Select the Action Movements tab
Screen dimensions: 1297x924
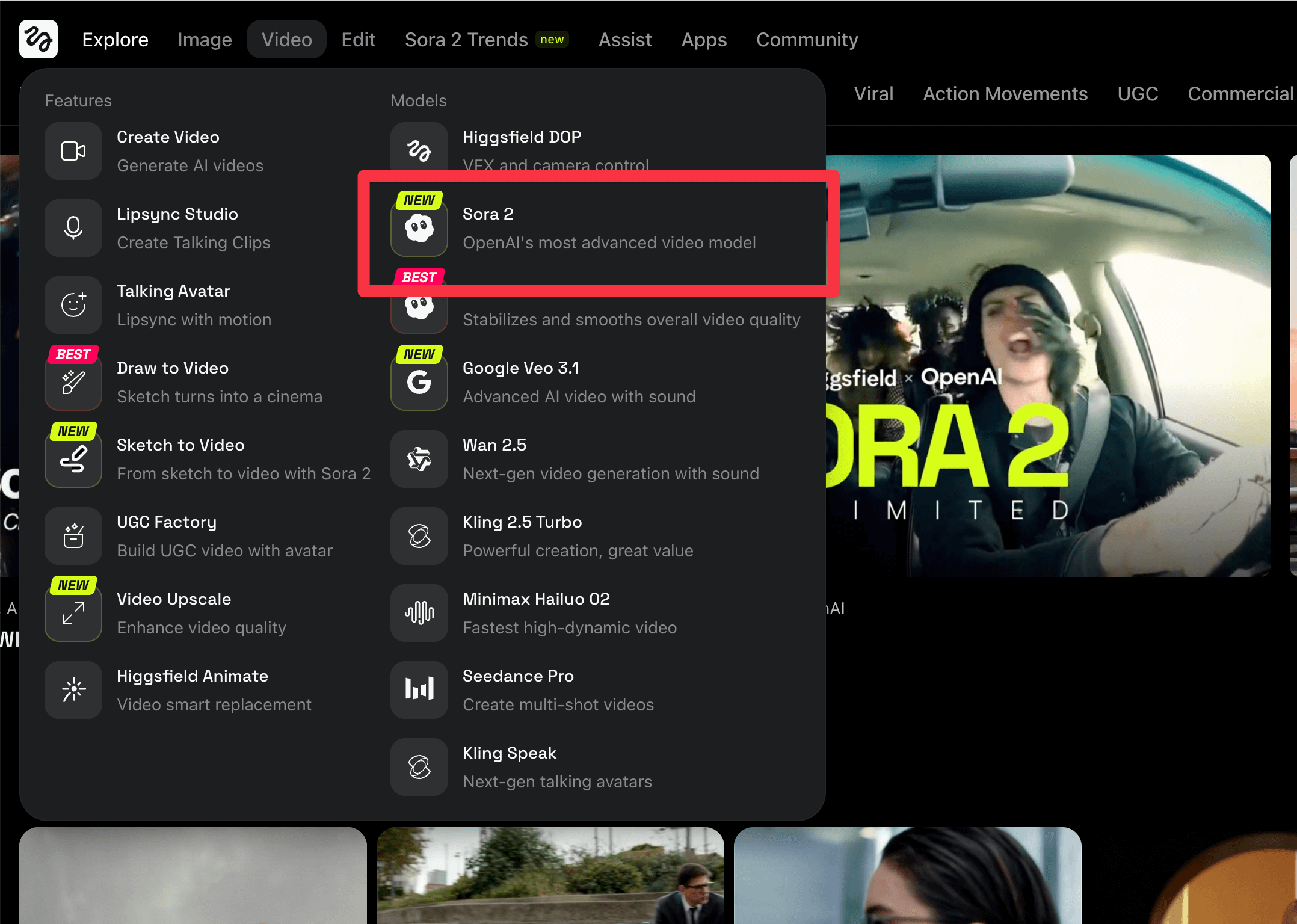point(1005,94)
